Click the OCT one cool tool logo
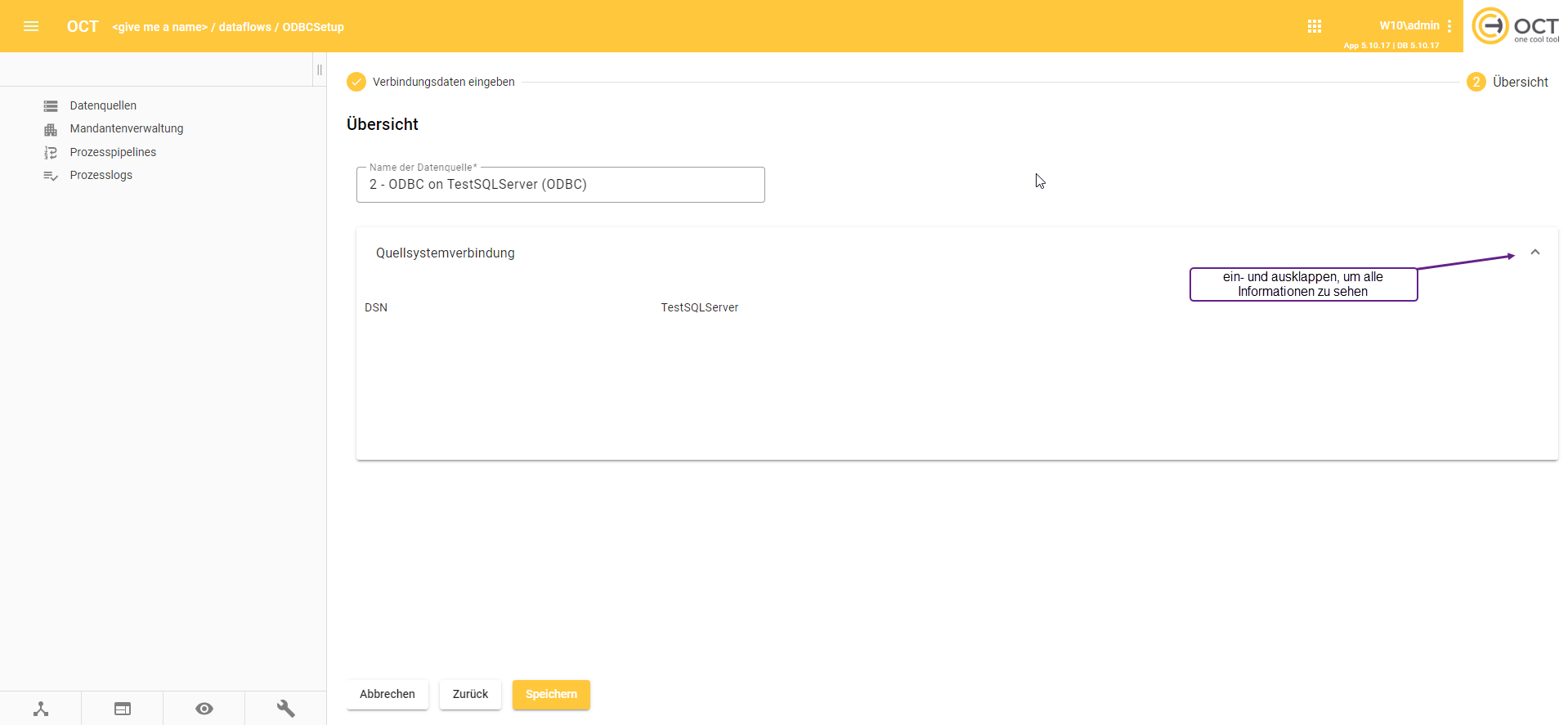The height and width of the screenshot is (725, 1568). [1515, 26]
